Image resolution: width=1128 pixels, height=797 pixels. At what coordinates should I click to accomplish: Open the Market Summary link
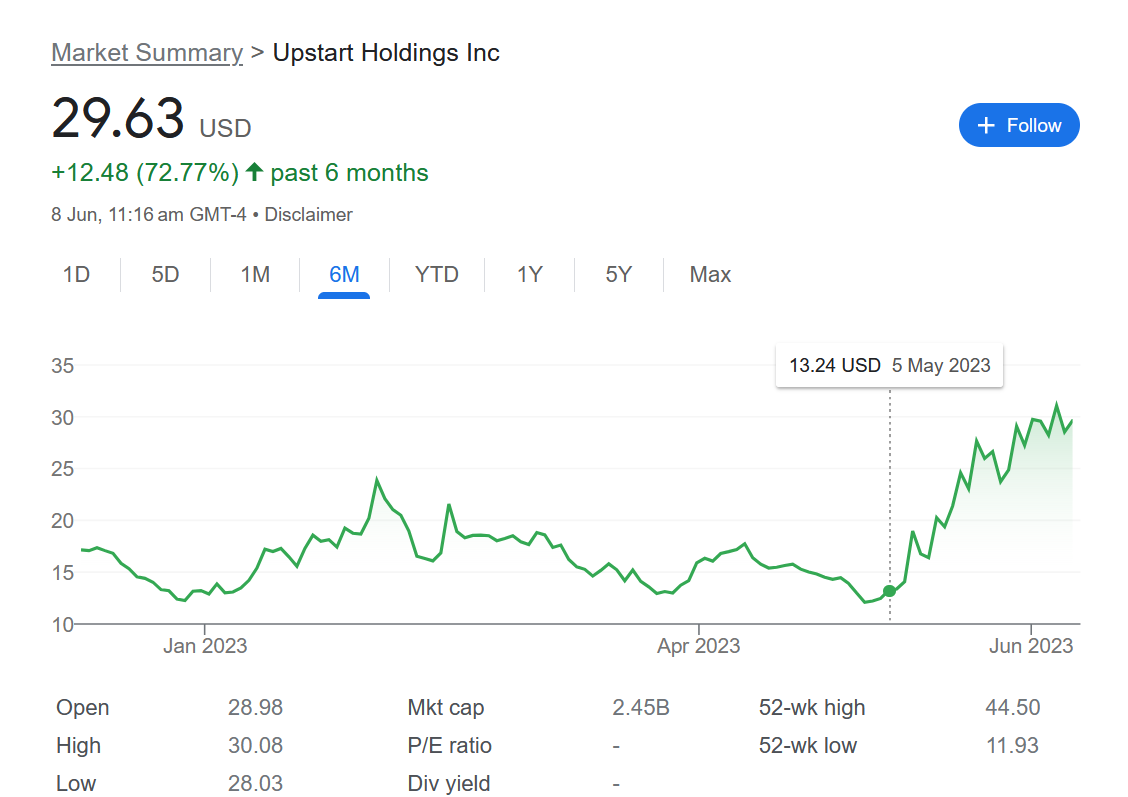147,53
